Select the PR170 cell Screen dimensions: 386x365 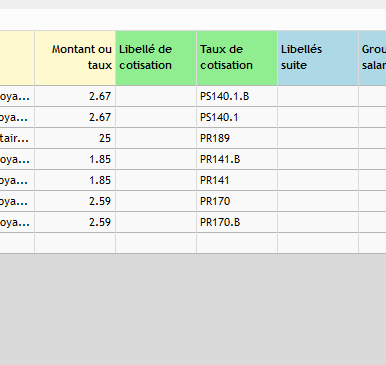[x=237, y=201]
